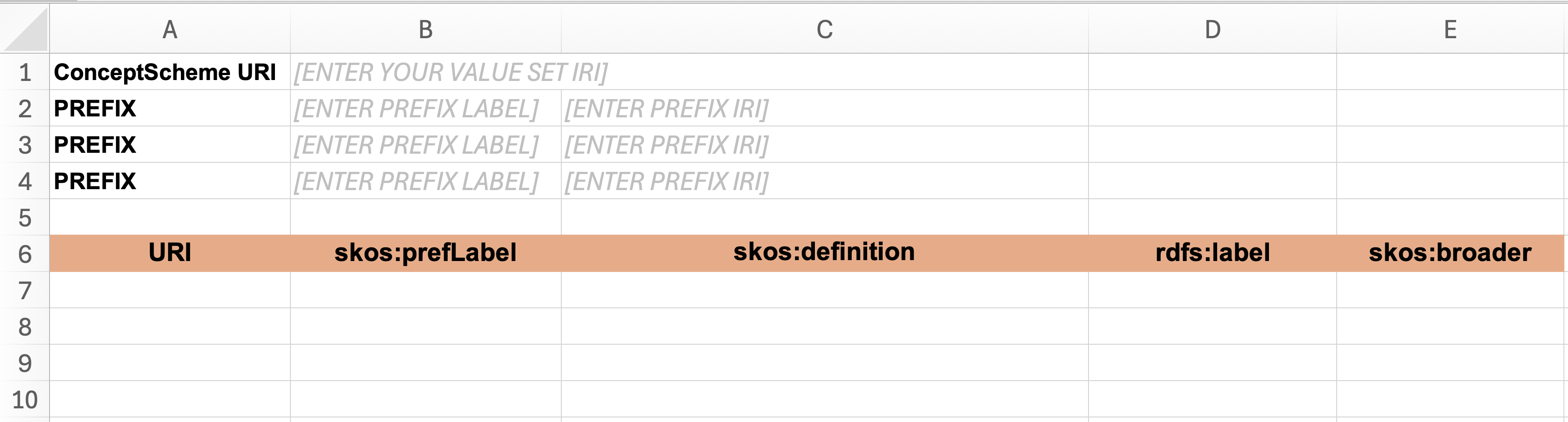This screenshot has height=422, width=1568.
Task: Select column C header
Action: (824, 29)
